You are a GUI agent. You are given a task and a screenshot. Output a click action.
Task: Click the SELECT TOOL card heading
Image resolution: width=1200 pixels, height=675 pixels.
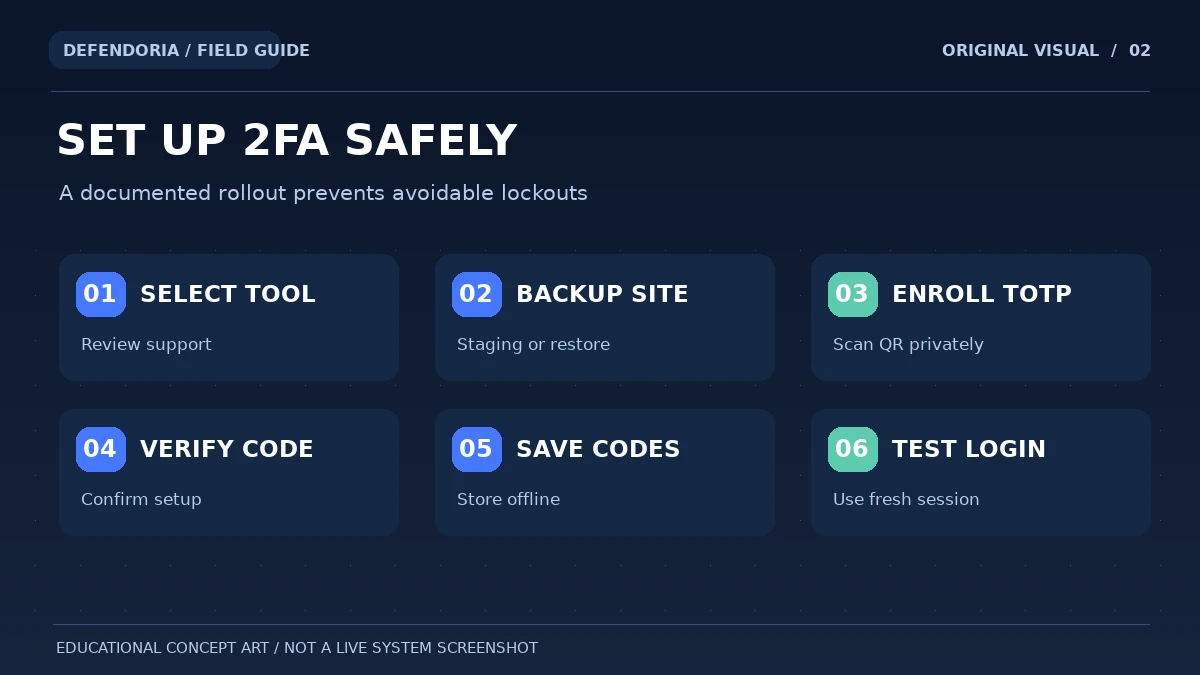tap(228, 294)
